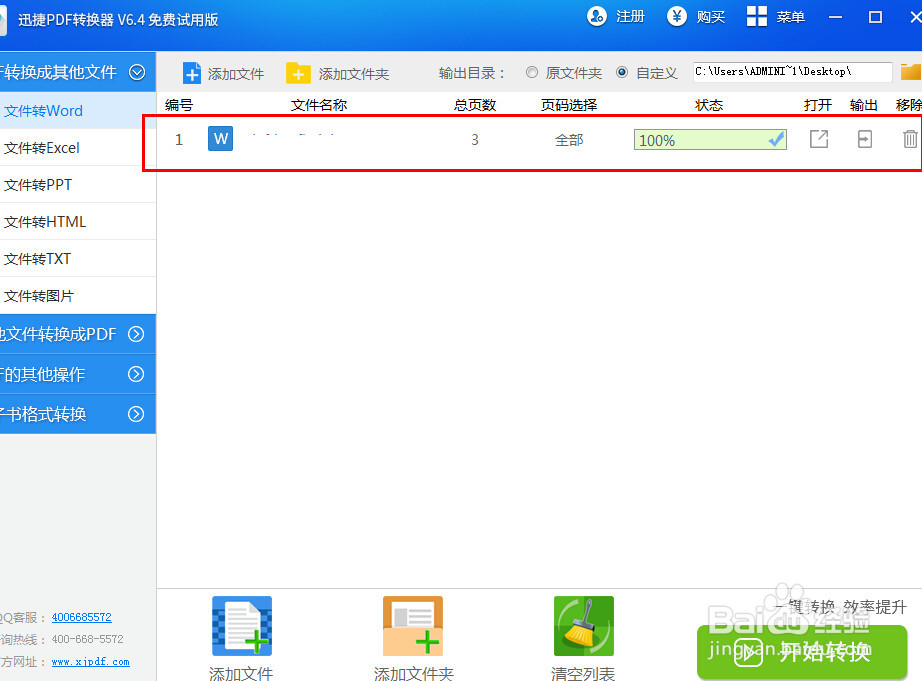Click the 编号 column header
Viewport: 922px width, 681px height.
point(179,105)
